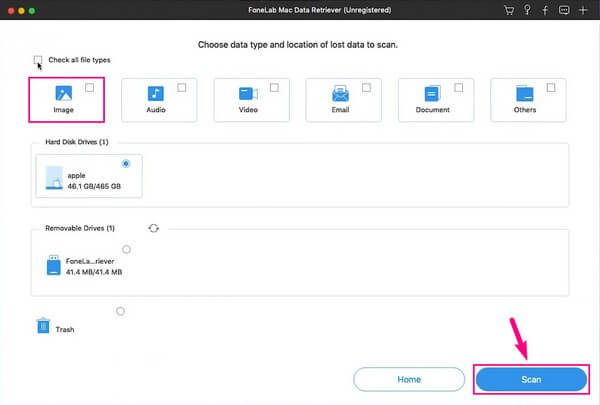Open the feedback chat icon
600x405 pixels.
click(564, 10)
